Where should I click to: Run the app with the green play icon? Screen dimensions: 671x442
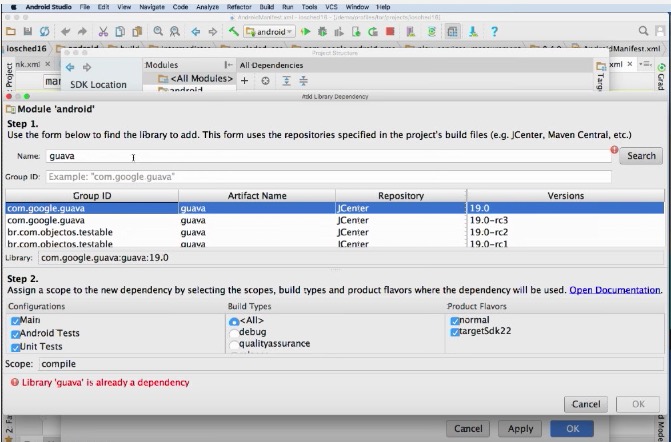coord(306,32)
